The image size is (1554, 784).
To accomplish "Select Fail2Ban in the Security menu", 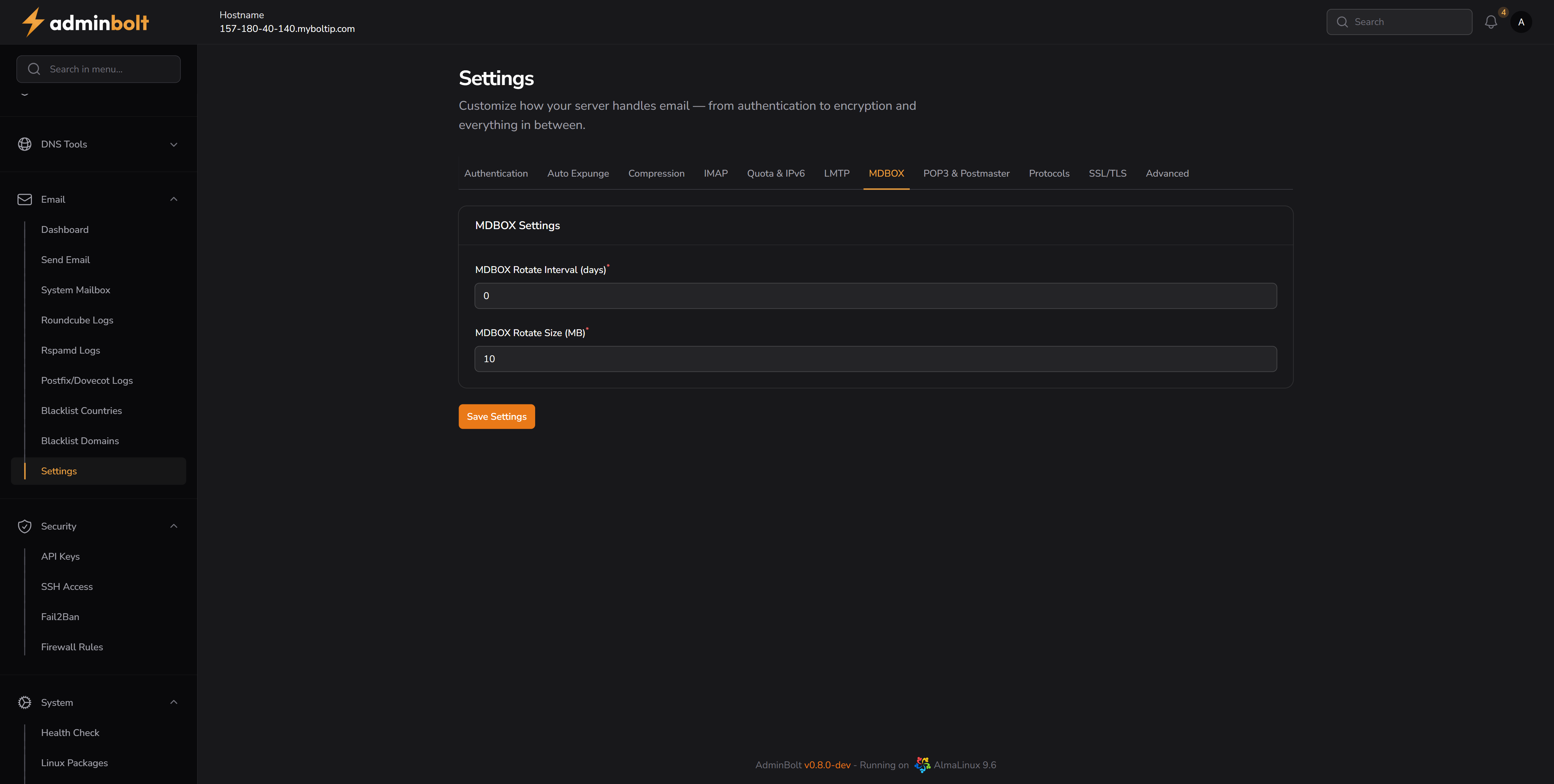I will (60, 616).
